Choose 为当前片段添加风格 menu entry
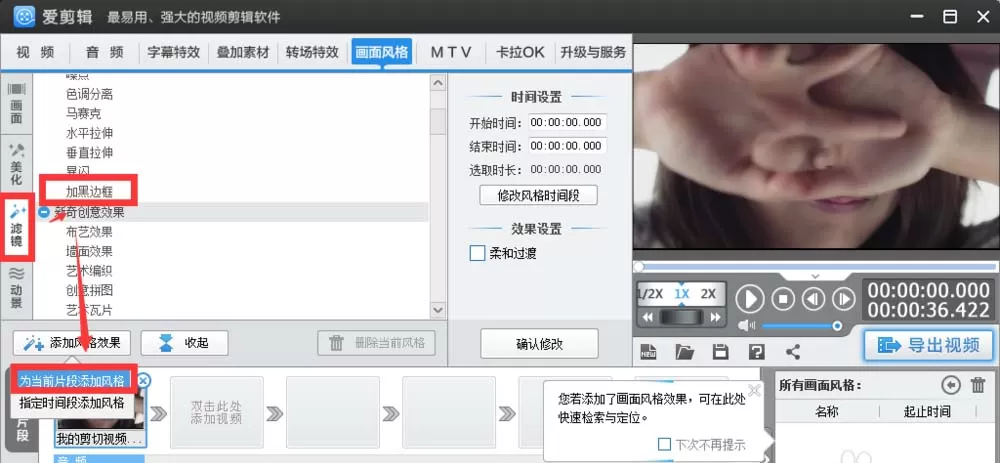Image resolution: width=1000 pixels, height=463 pixels. click(x=71, y=381)
